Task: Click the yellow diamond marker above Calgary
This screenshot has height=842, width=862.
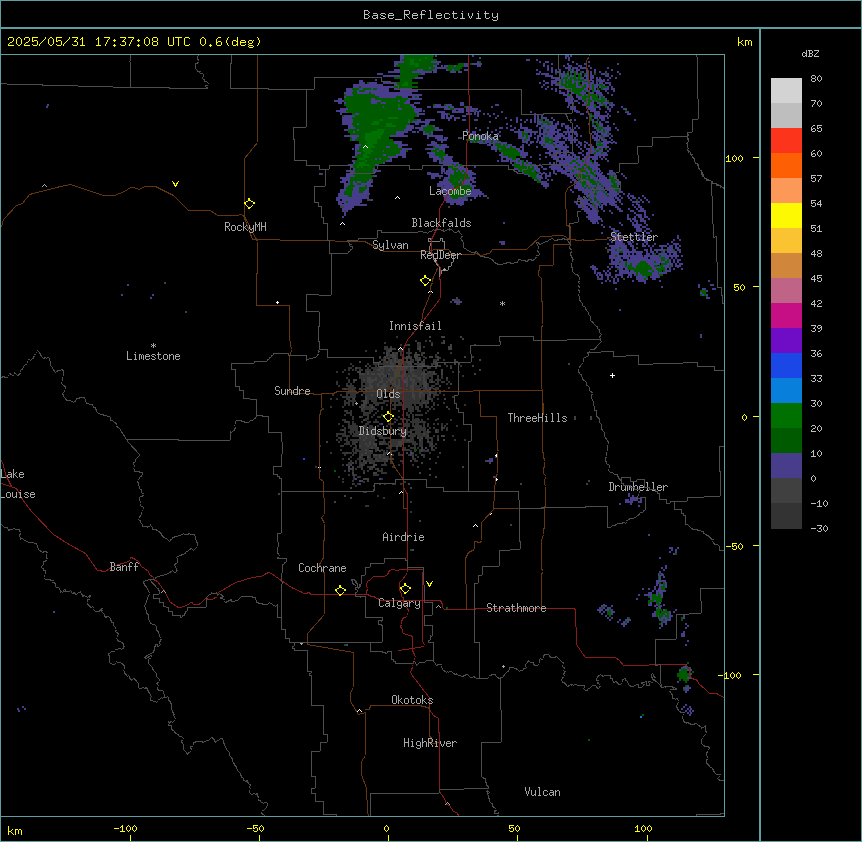Action: (405, 589)
